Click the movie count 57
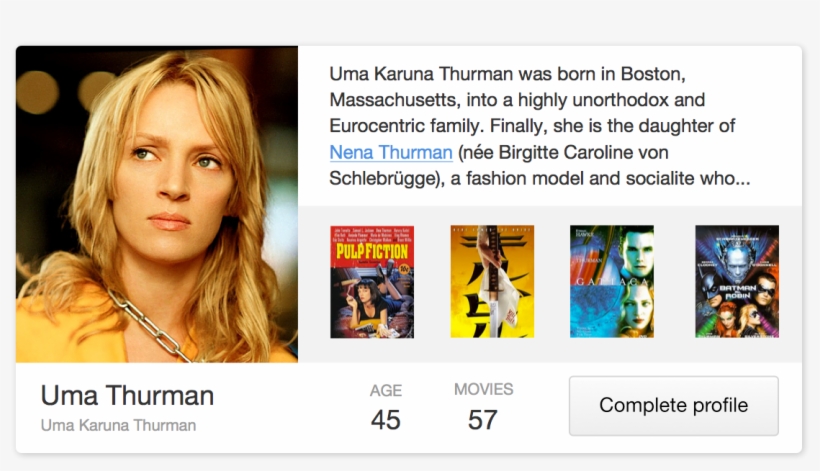Image resolution: width=820 pixels, height=471 pixels. tap(483, 420)
